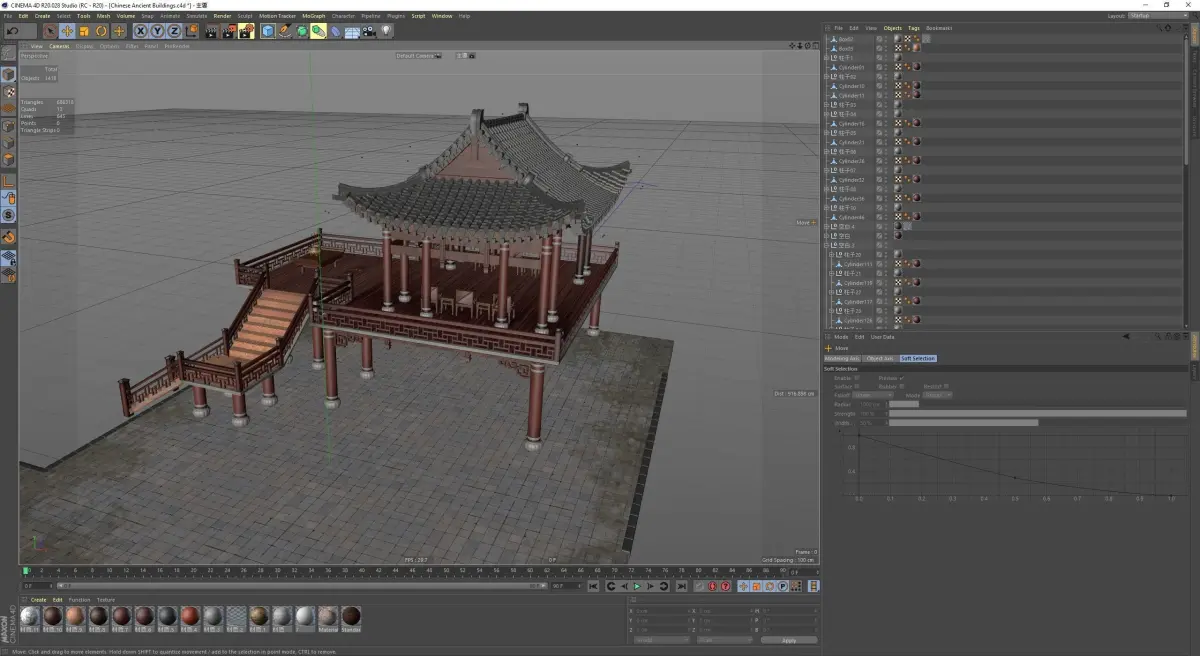Open the Cameras menu in viewport
This screenshot has height=656, width=1200.
59,46
